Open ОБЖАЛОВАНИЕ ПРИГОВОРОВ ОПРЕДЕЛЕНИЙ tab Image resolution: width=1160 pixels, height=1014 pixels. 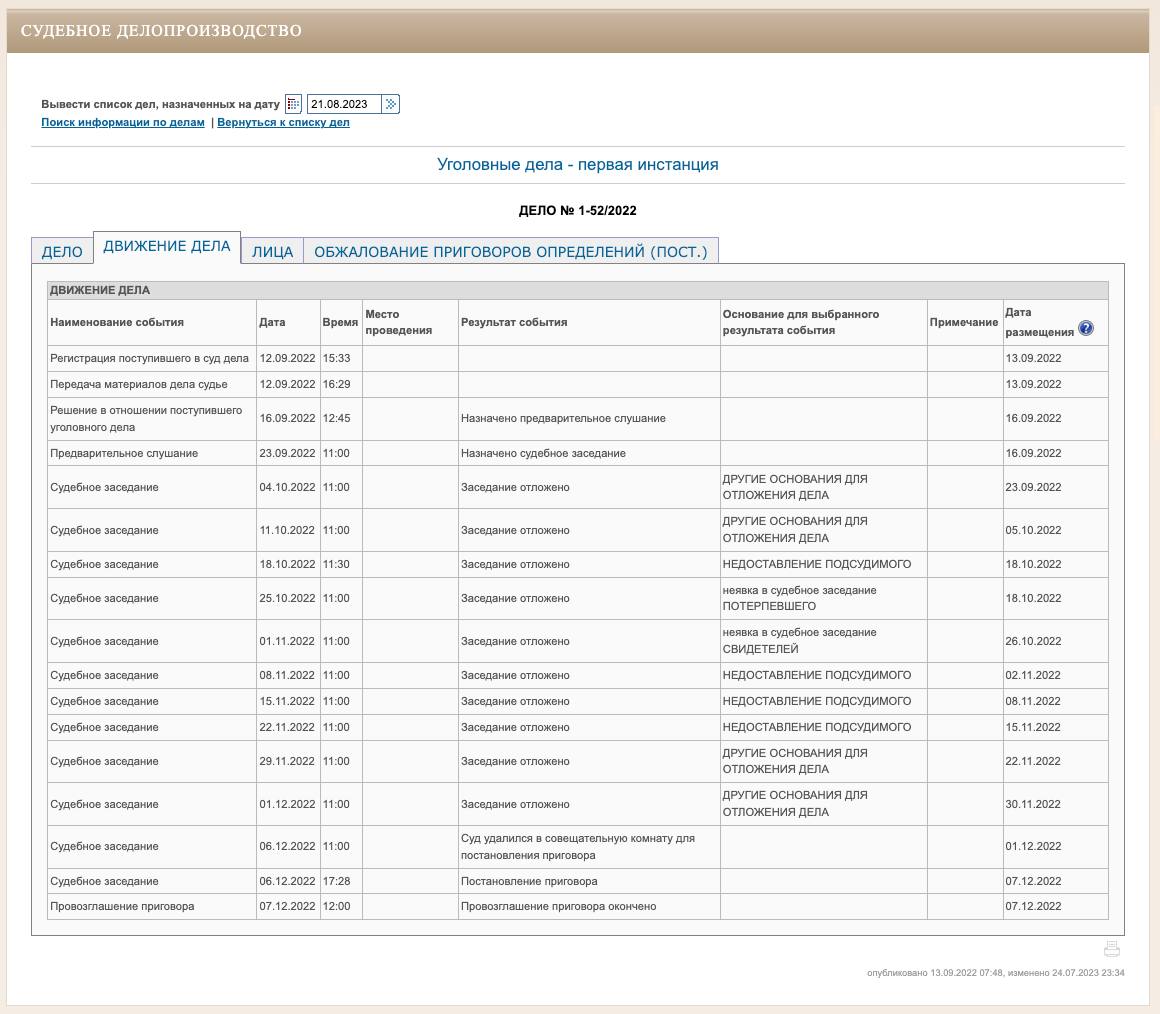click(510, 252)
